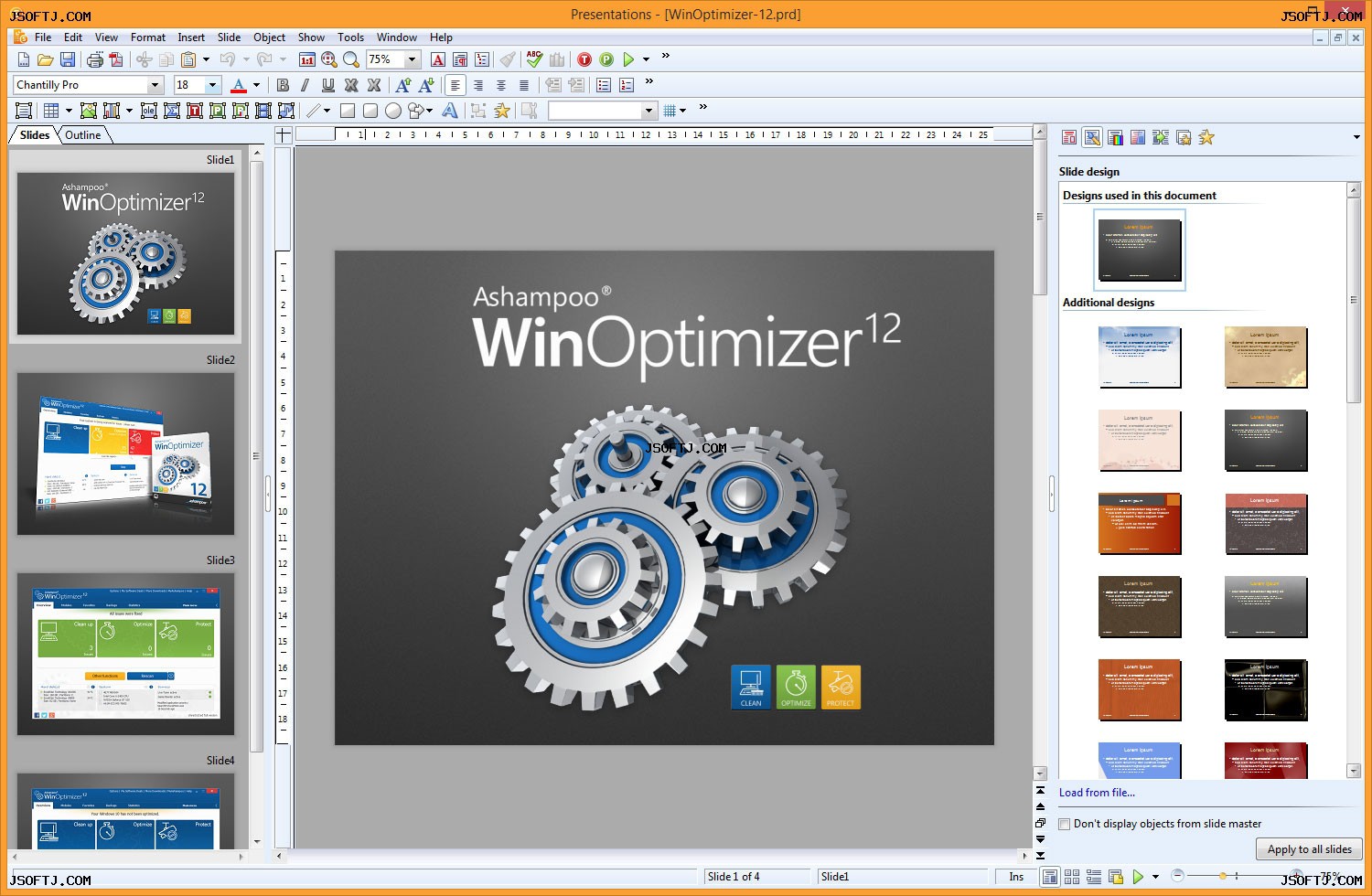Click the undo arrow button
This screenshot has width=1372, height=896.
point(227,59)
